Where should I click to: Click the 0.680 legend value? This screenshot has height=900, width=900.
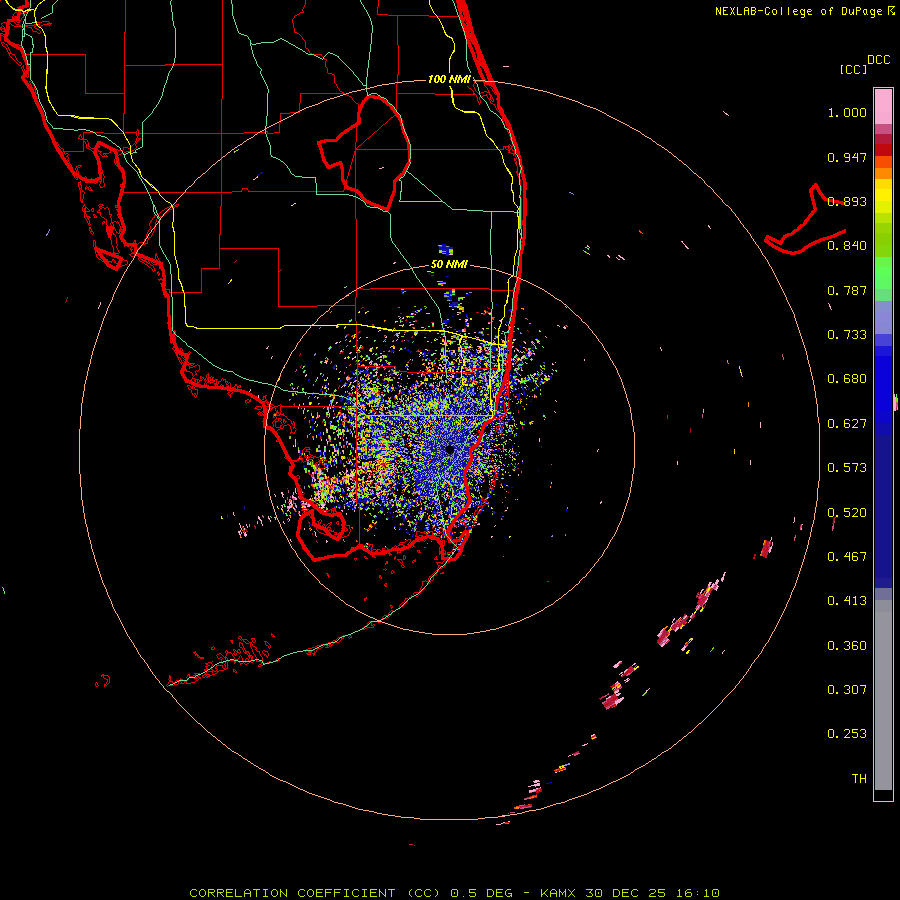tap(847, 379)
